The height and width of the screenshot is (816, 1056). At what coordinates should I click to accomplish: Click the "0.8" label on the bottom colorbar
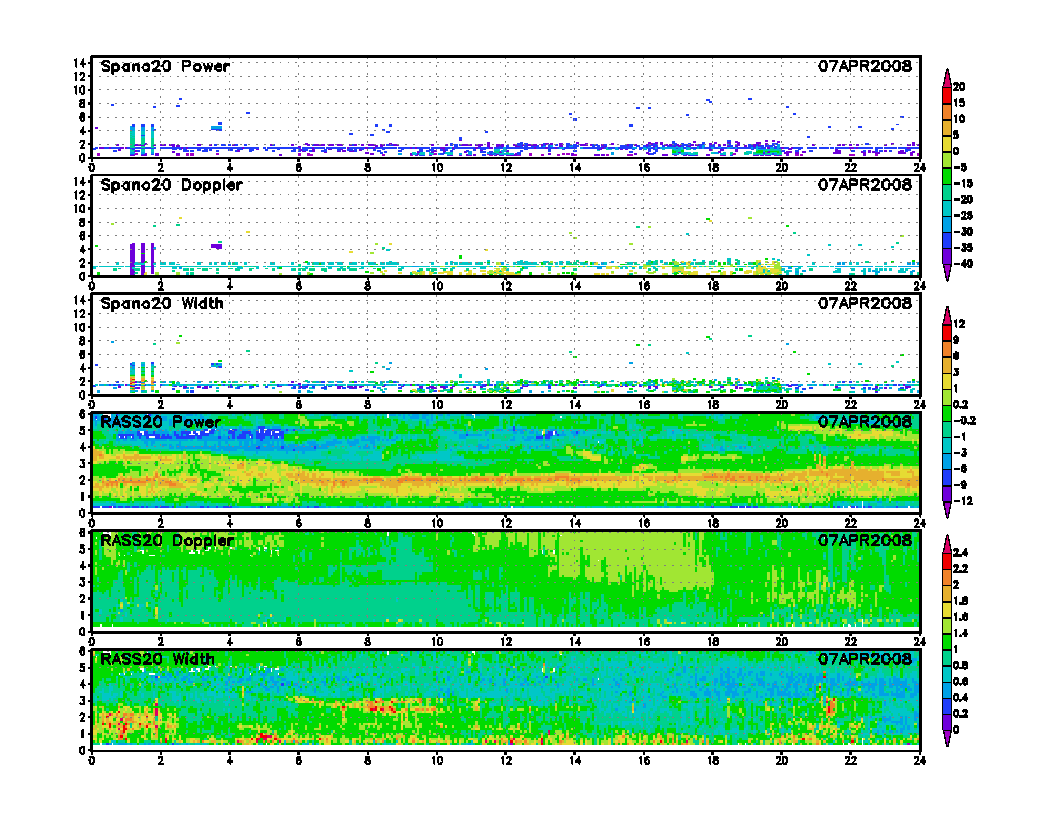(960, 665)
